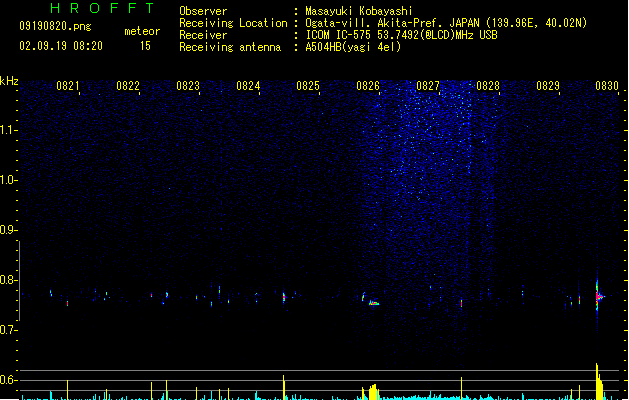Click the date stamp 02.09.19 08:20

(x=61, y=46)
